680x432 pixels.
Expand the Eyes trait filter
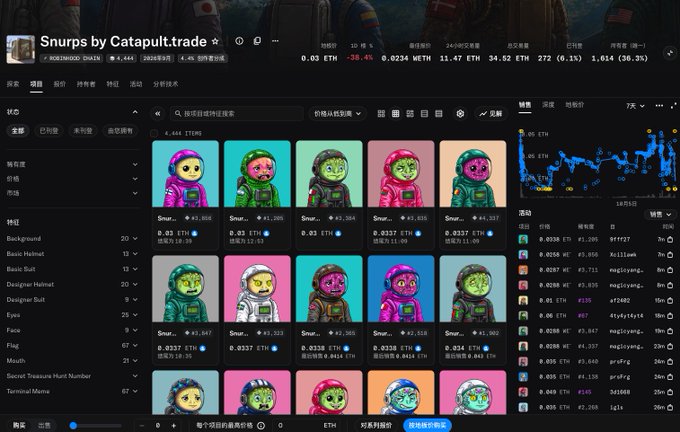pyautogui.click(x=72, y=315)
